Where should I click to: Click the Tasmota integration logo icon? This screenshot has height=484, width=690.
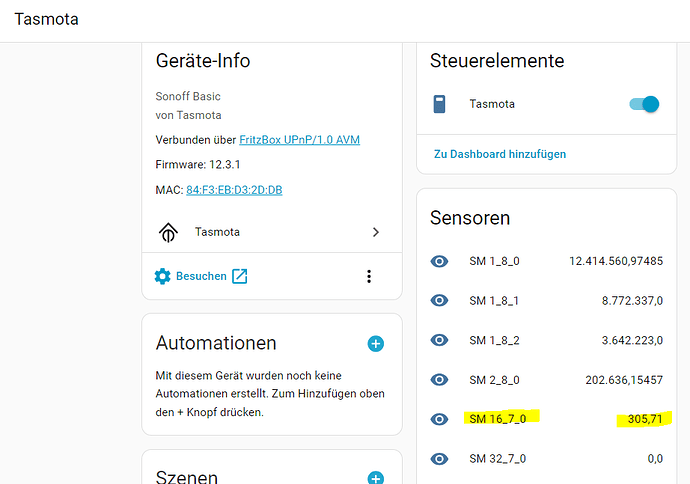pyautogui.click(x=168, y=232)
